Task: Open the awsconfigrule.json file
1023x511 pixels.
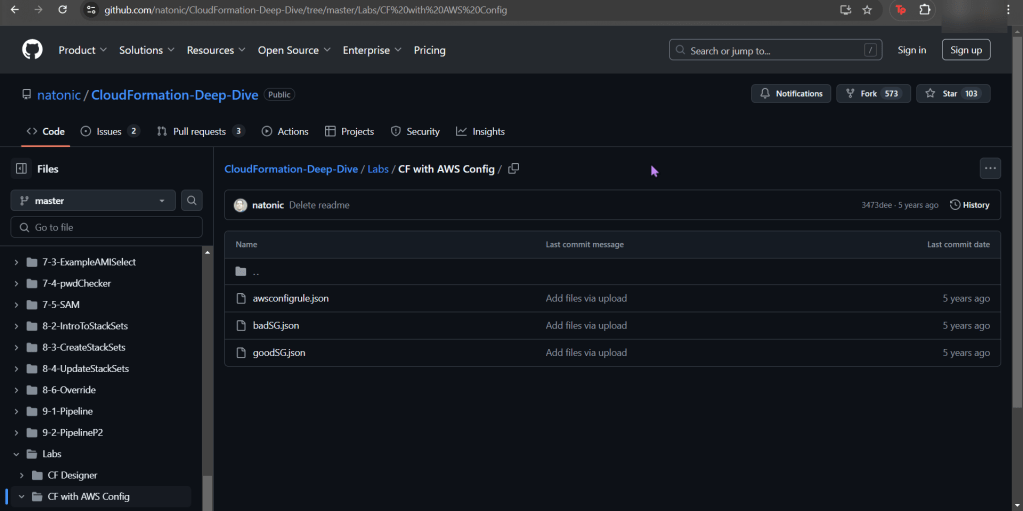Action: (x=290, y=298)
